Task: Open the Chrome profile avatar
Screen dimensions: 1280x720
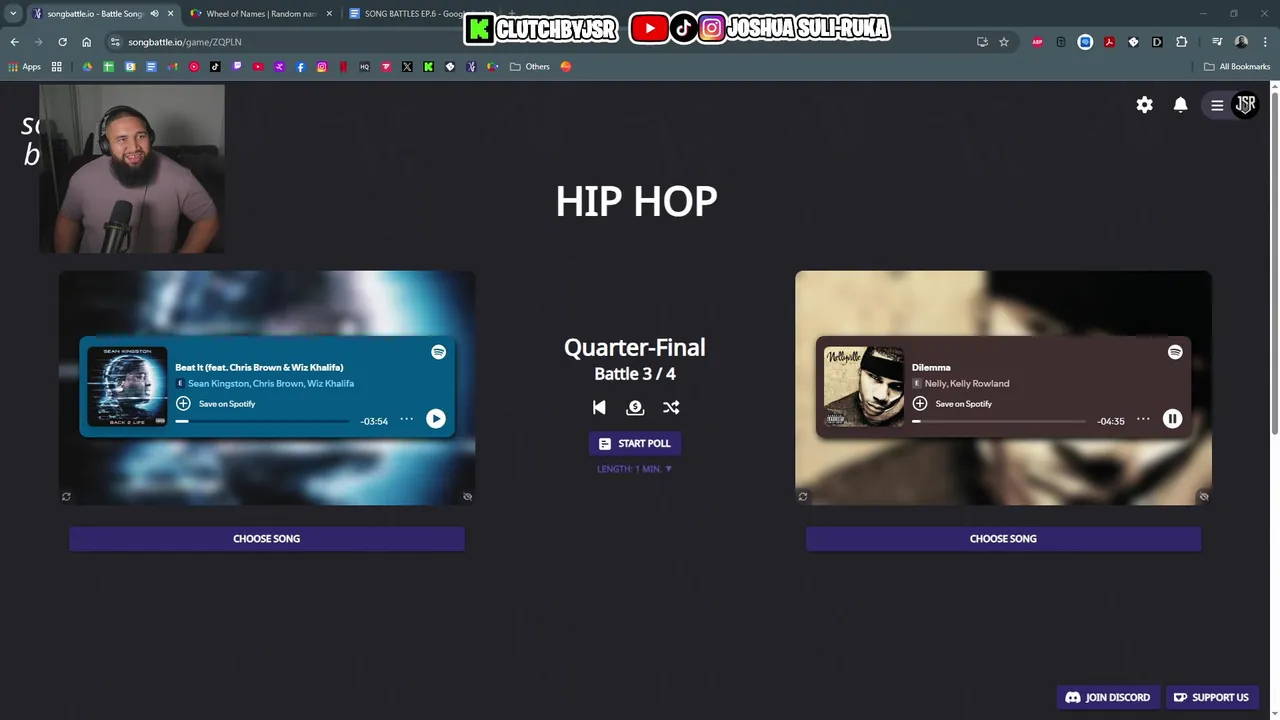Action: pyautogui.click(x=1241, y=42)
